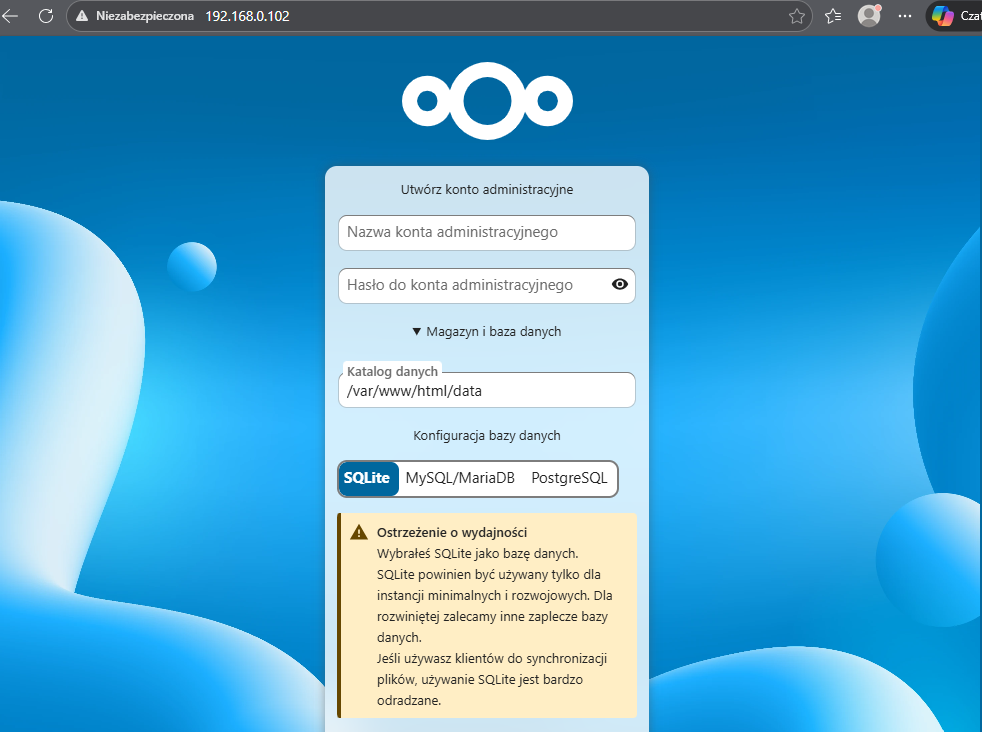Viewport: 982px width, 732px height.
Task: Click the 192.168.0.102 address bar URL
Action: 247,16
